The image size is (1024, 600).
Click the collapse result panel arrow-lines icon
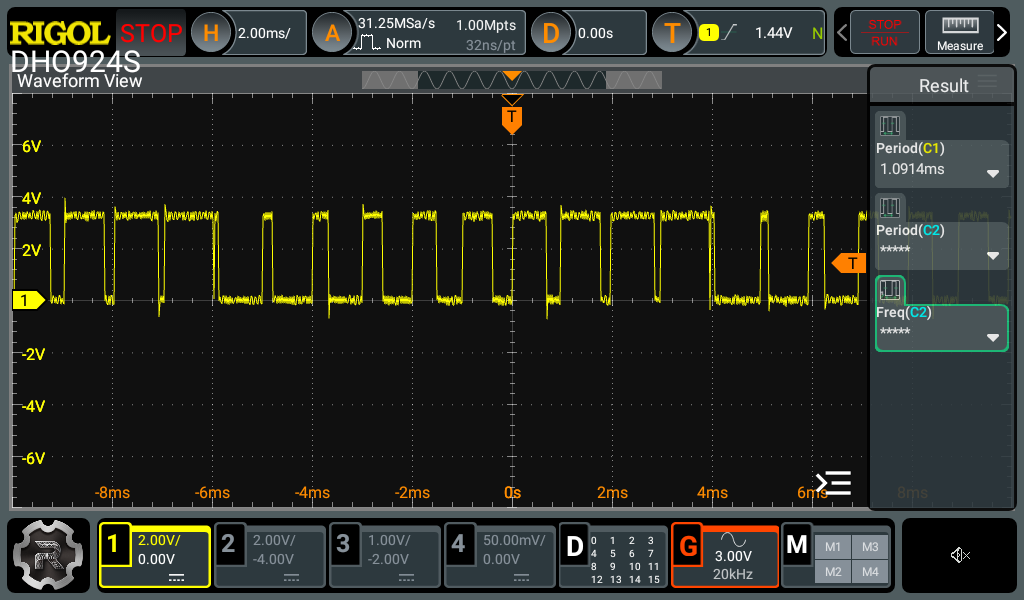click(x=833, y=483)
